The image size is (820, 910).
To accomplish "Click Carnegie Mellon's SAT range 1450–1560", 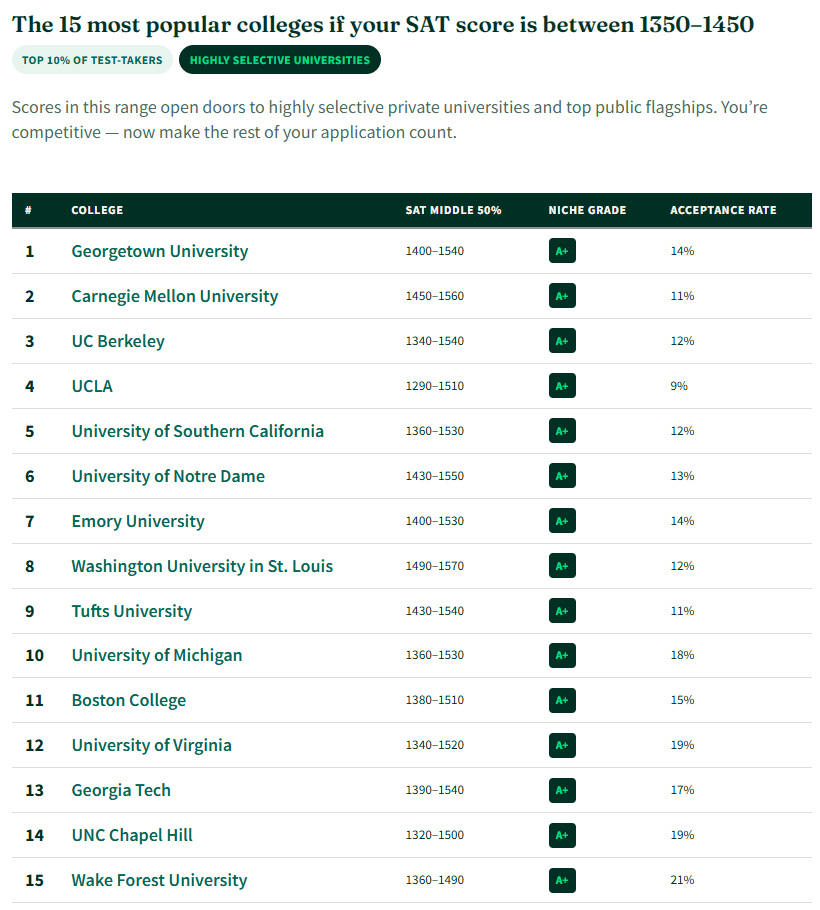I will 435,296.
